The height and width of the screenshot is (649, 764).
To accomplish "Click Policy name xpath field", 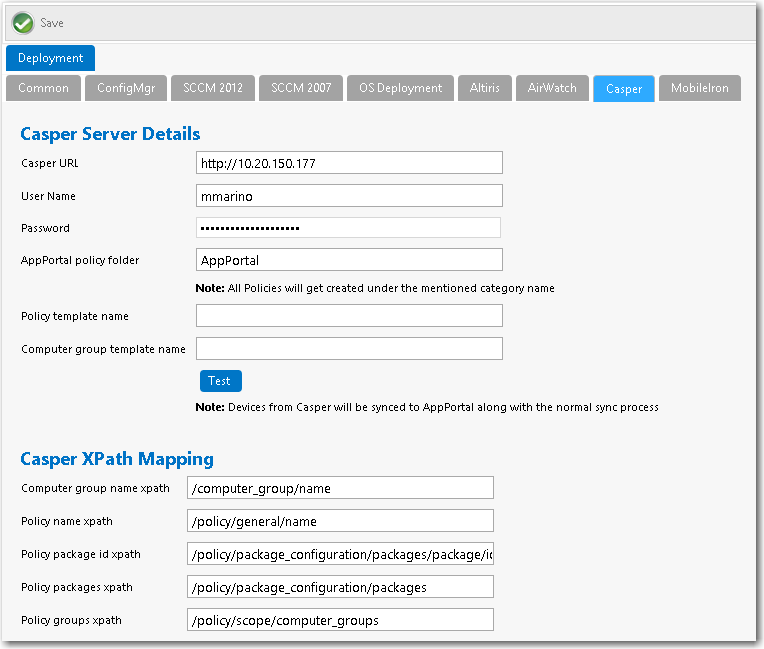I will [x=340, y=521].
